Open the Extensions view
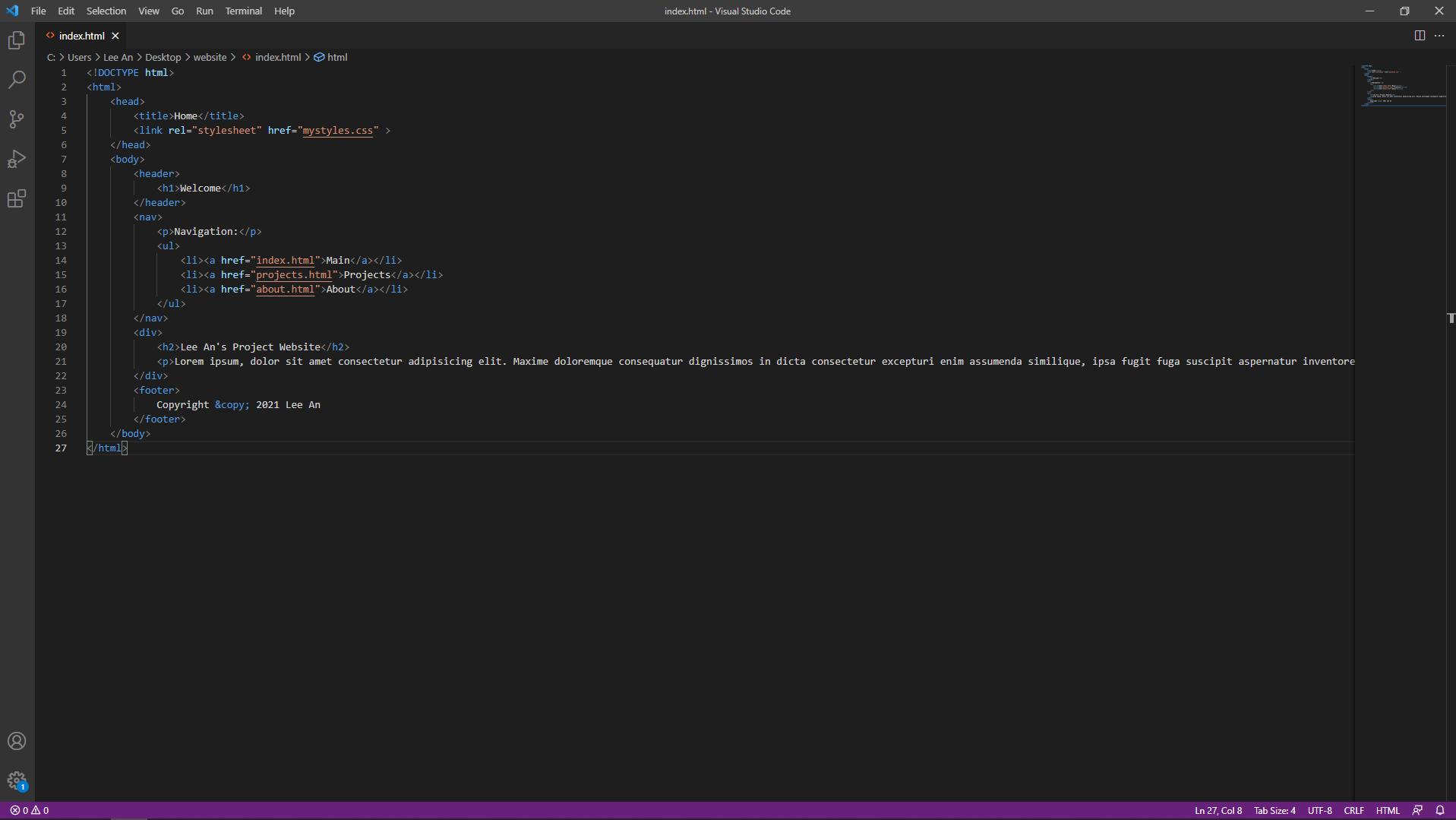This screenshot has height=820, width=1456. pos(17,199)
